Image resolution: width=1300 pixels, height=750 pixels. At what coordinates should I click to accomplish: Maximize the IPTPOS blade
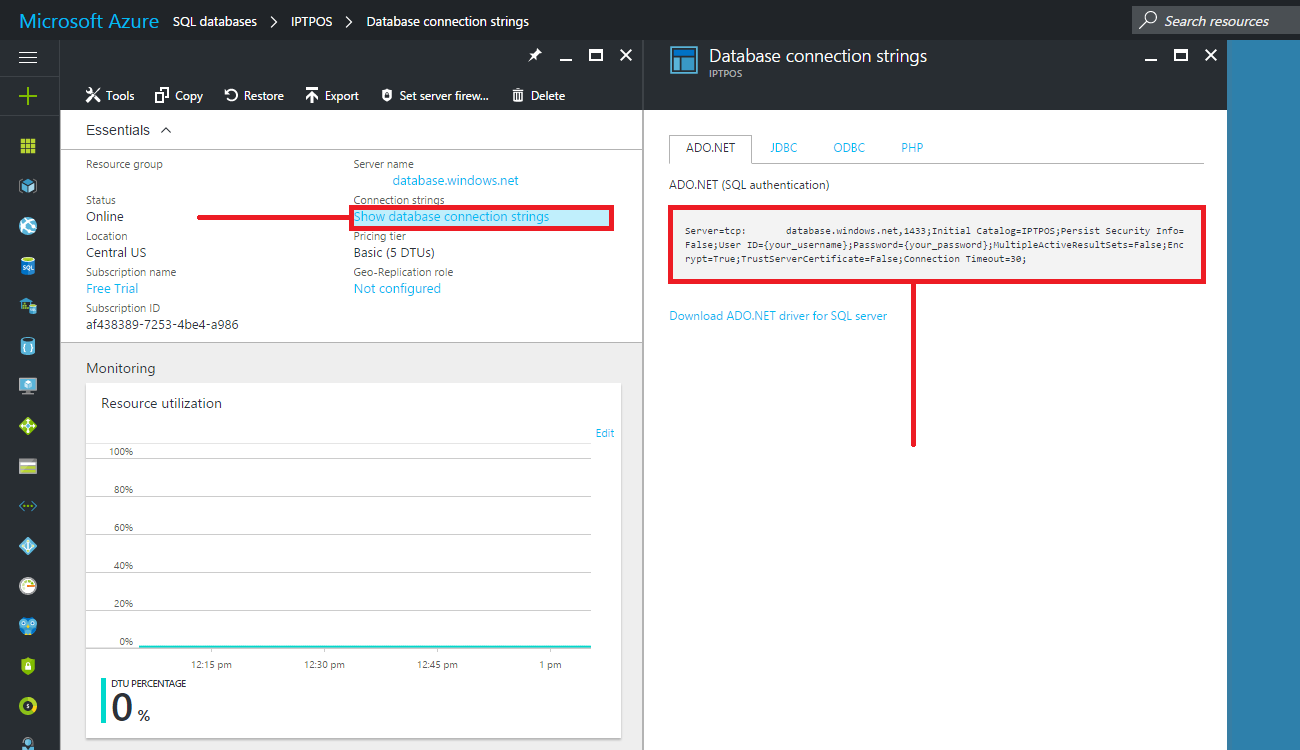click(x=596, y=56)
